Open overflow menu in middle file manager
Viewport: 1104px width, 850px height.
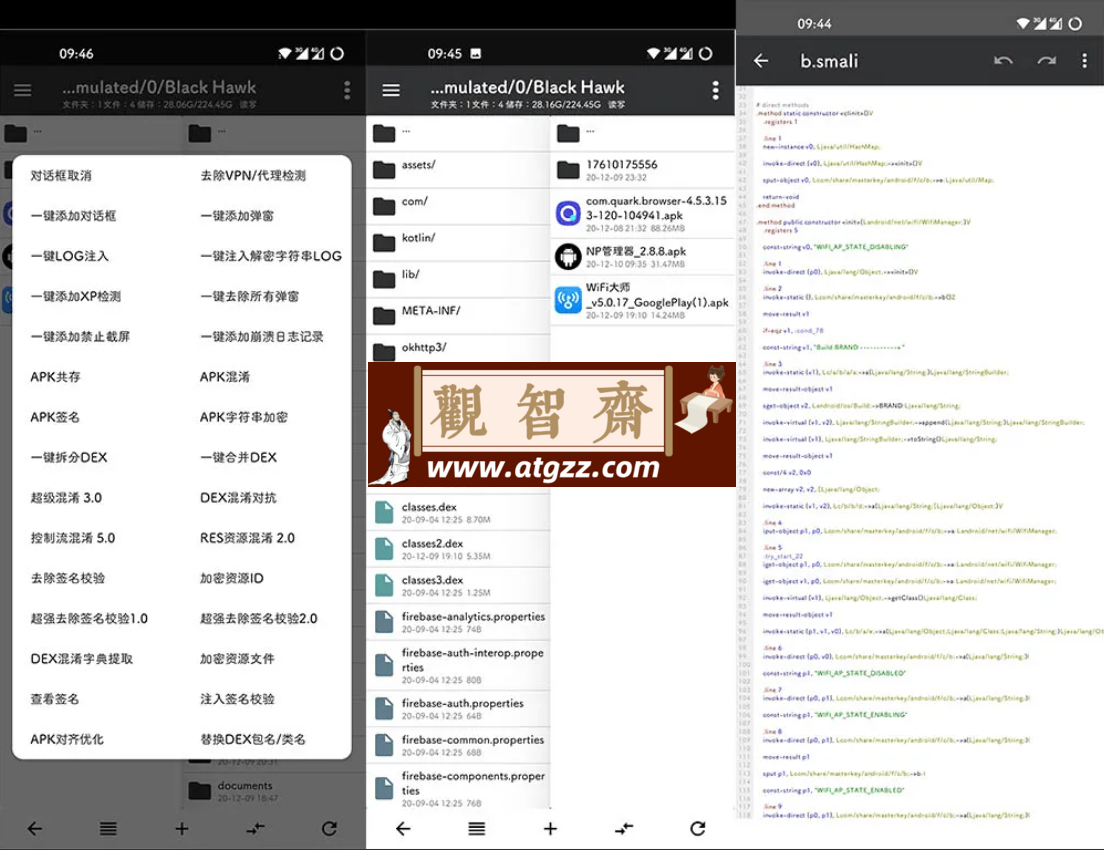tap(715, 90)
